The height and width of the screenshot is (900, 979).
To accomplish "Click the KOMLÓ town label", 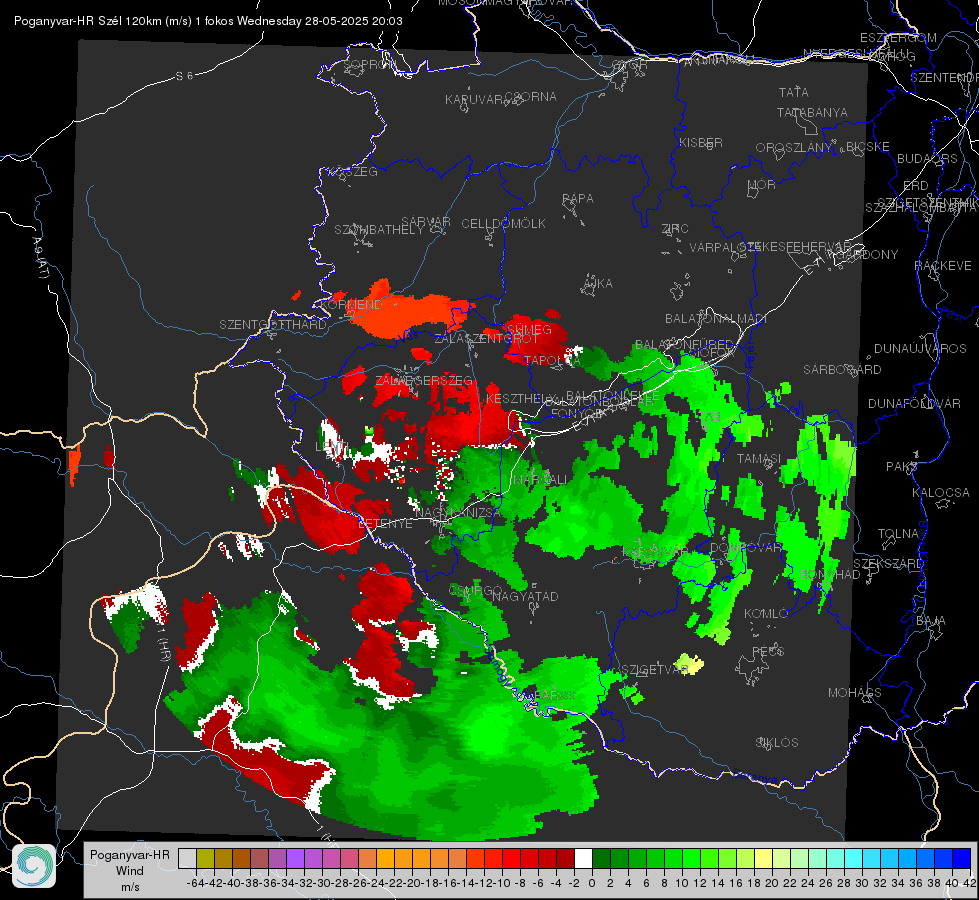I will [x=766, y=614].
